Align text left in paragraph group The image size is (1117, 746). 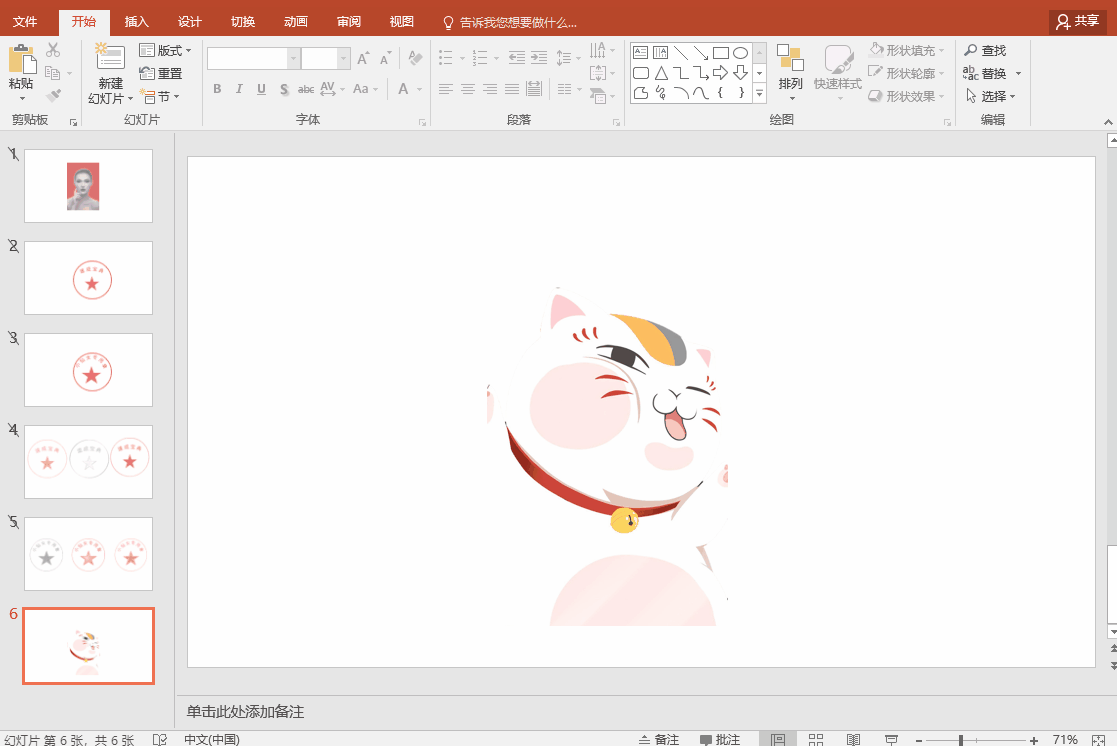click(x=446, y=89)
